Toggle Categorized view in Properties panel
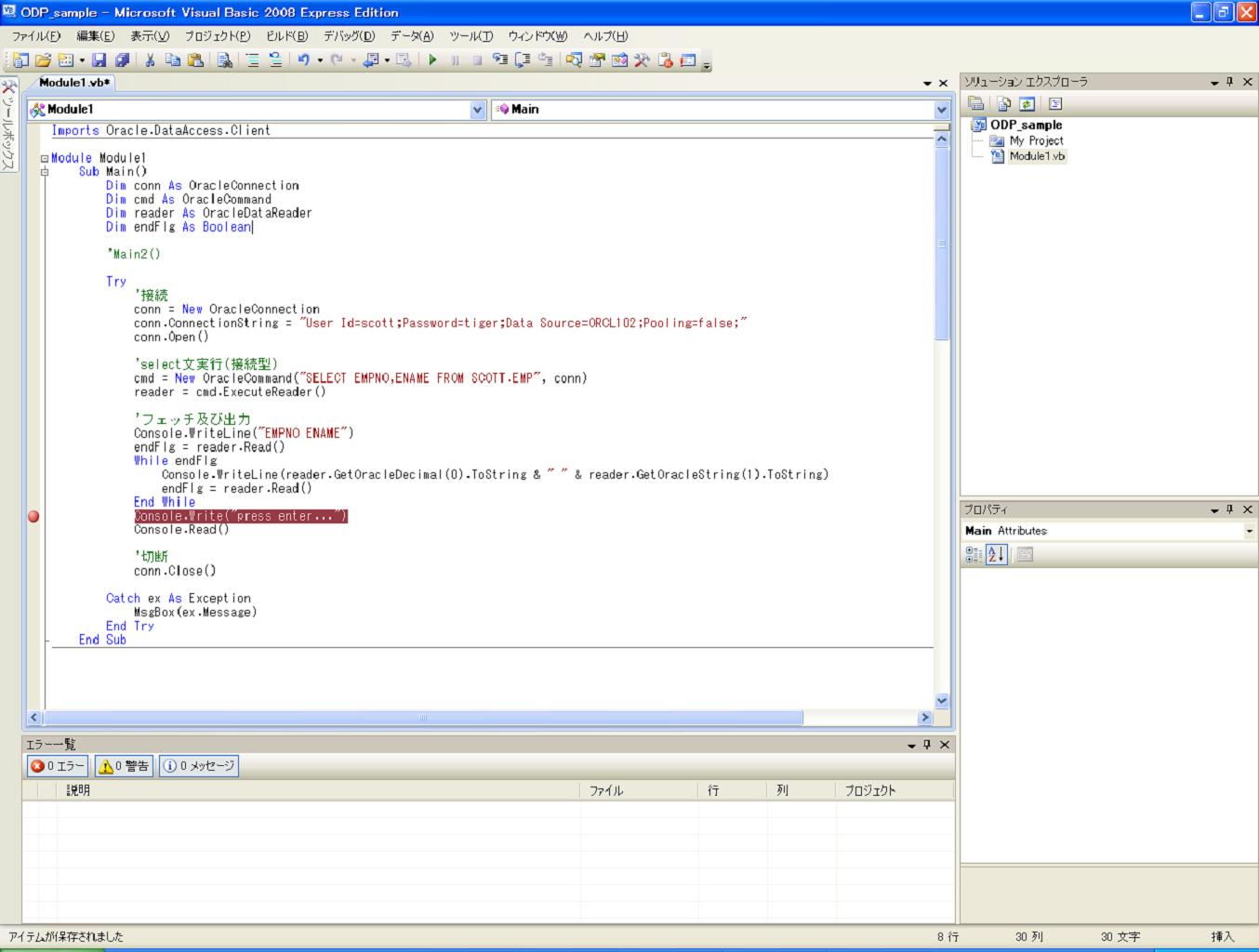The width and height of the screenshot is (1259, 952). pyautogui.click(x=974, y=555)
